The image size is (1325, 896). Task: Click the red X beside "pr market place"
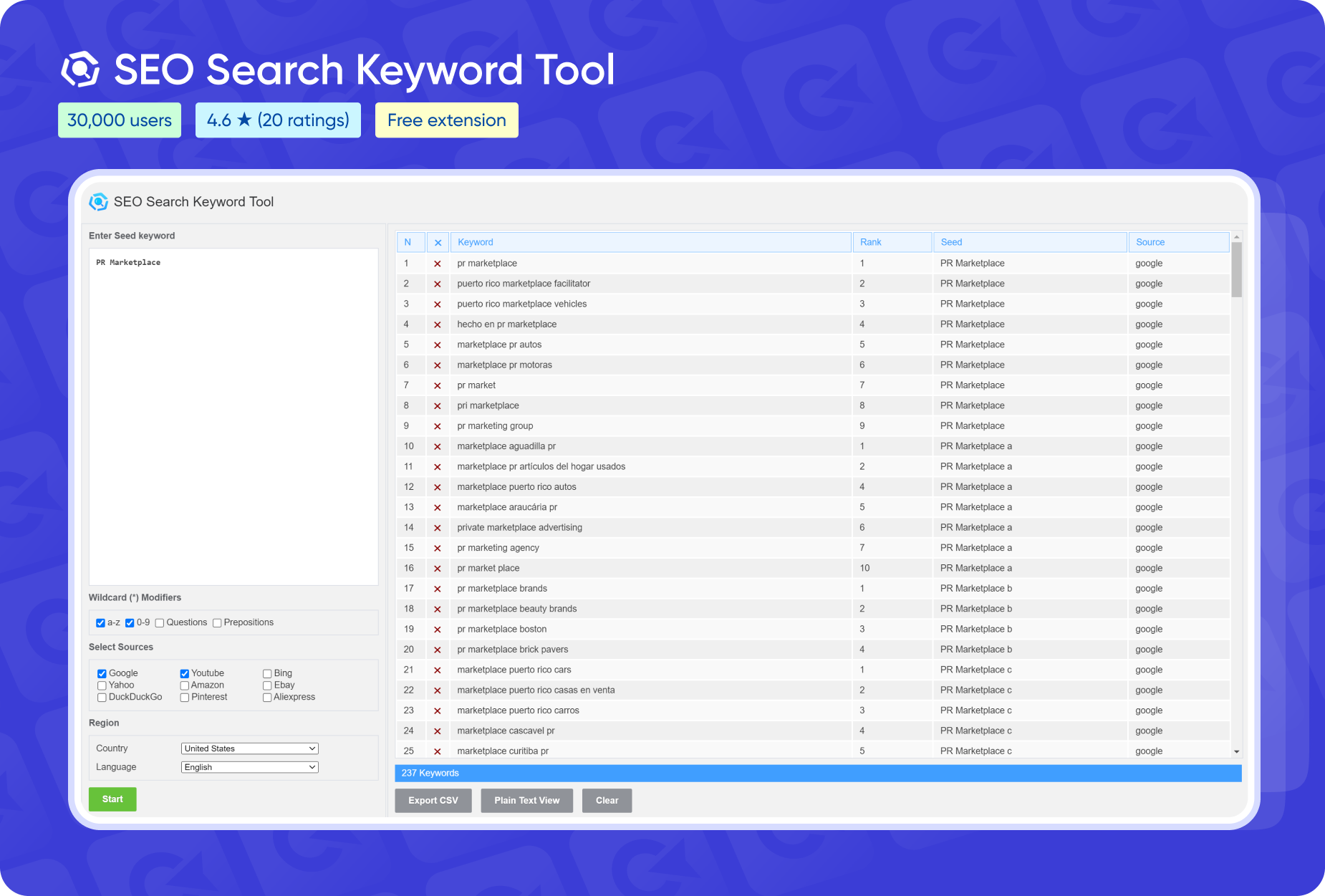click(438, 568)
